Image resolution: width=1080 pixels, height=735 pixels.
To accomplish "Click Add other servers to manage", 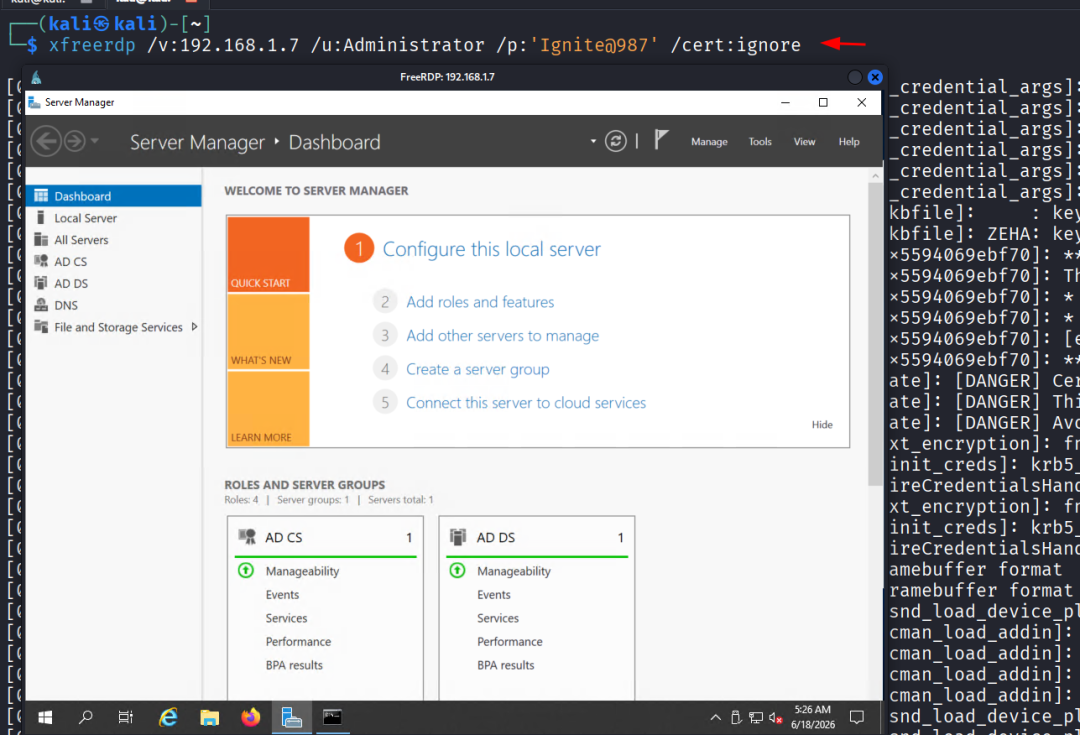I will pyautogui.click(x=503, y=335).
